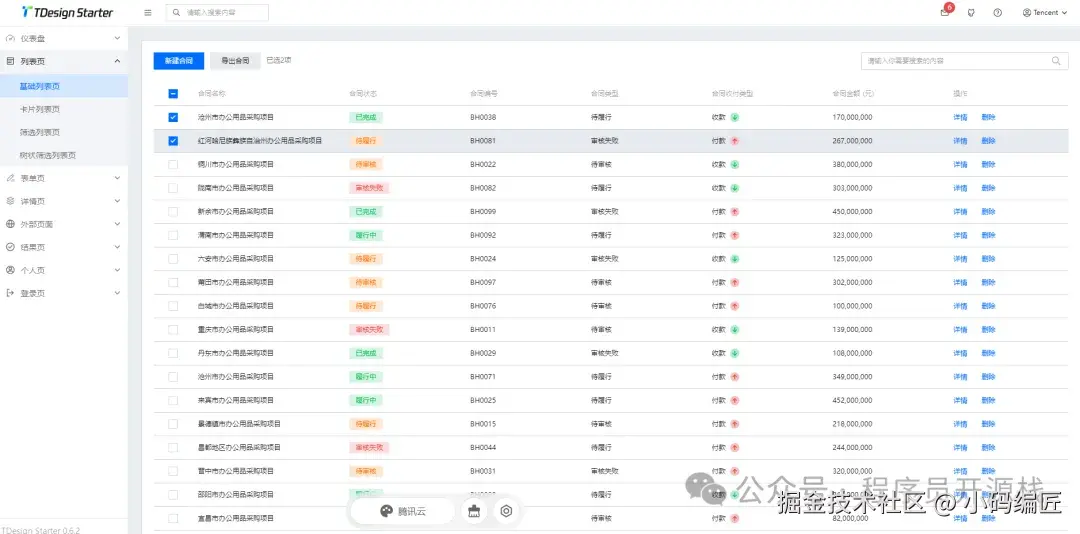Click the green down arrow in row BH0022
The width and height of the screenshot is (1080, 534).
[x=735, y=164]
